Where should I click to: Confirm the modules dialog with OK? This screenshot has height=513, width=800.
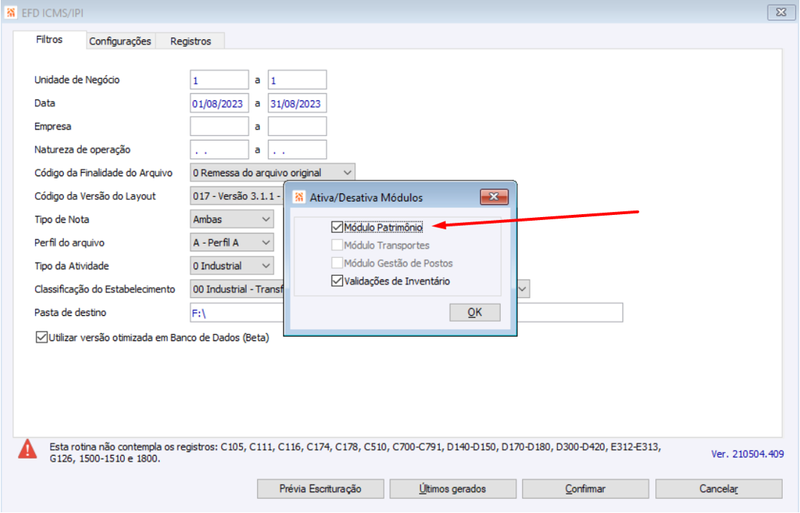[474, 312]
